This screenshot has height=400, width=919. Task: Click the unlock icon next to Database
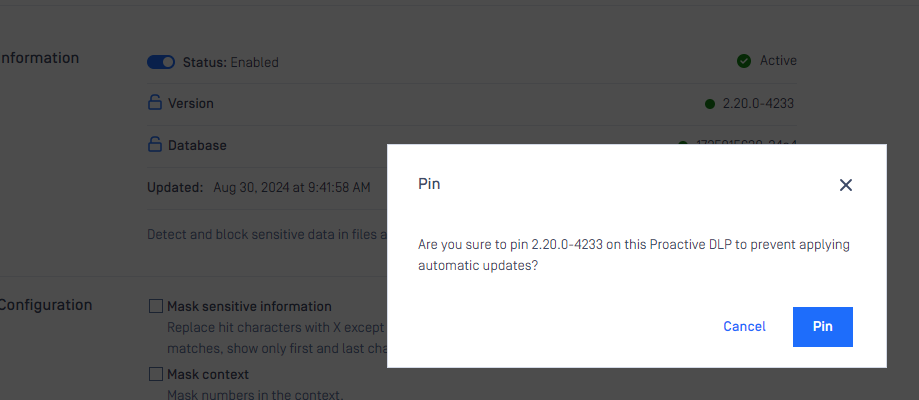point(155,144)
